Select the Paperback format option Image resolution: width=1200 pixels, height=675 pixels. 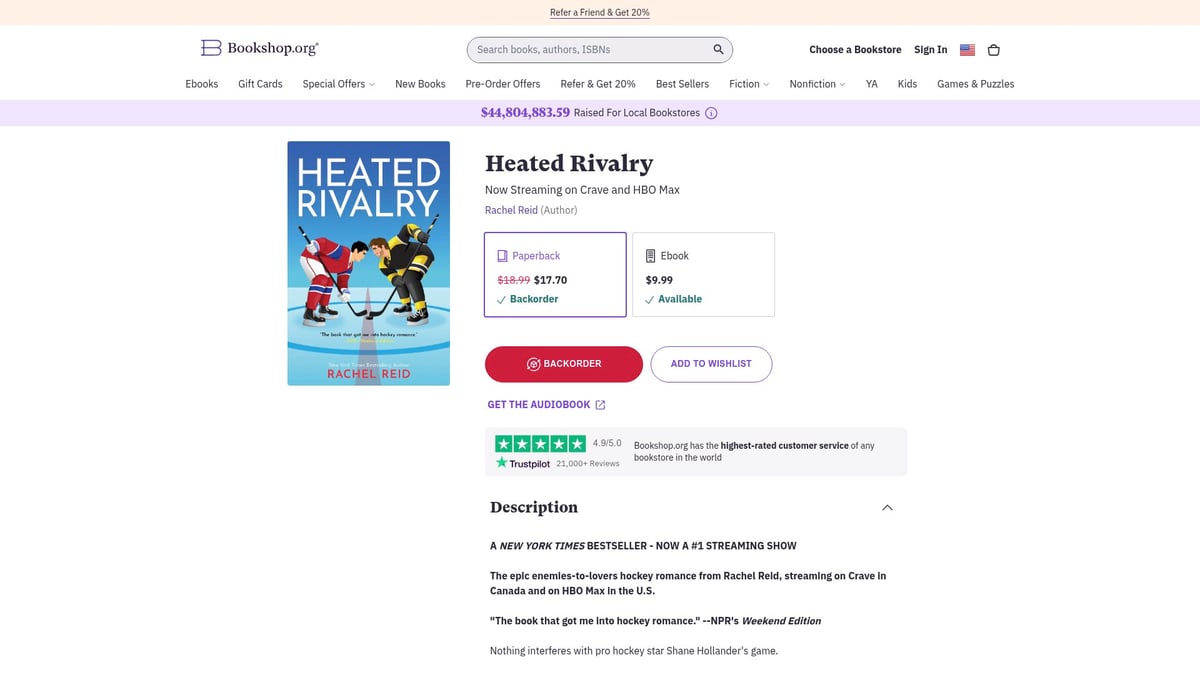(555, 274)
